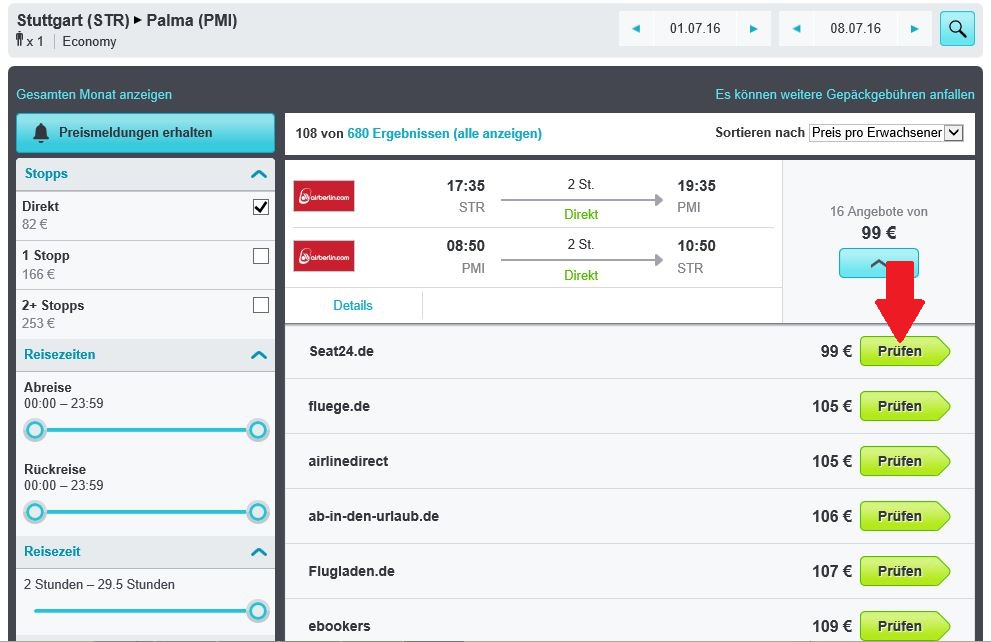Click Prüfen for ab-in-den-urlaub.de
This screenshot has width=991, height=642.
(904, 516)
